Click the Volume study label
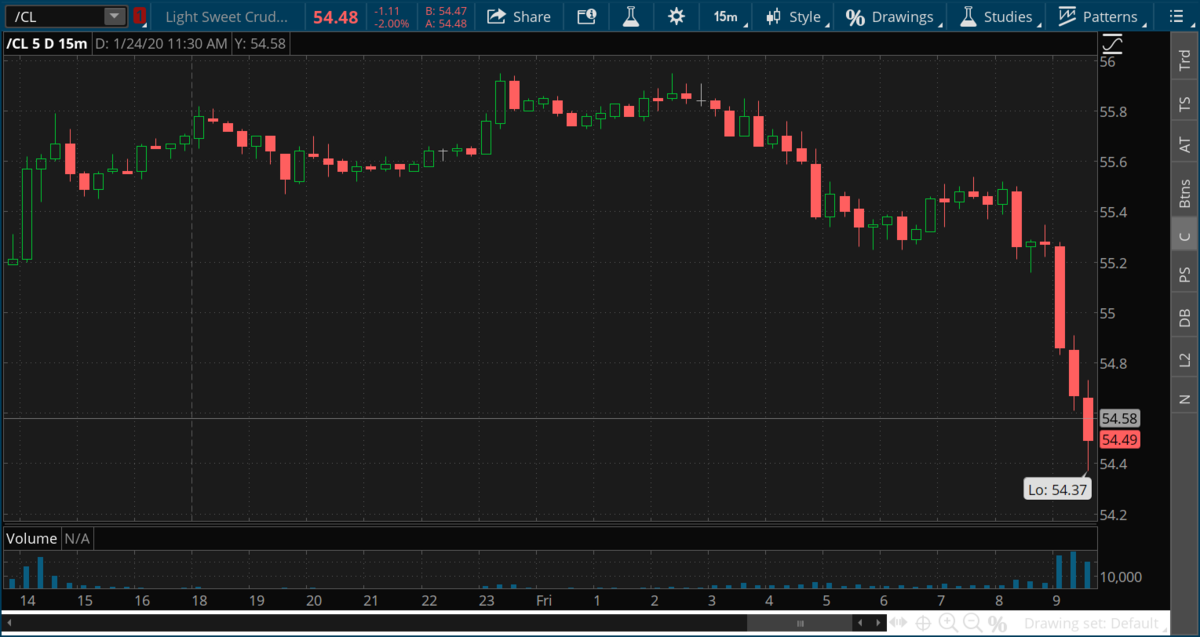Screen dimensions: 1200x637 pos(32,538)
